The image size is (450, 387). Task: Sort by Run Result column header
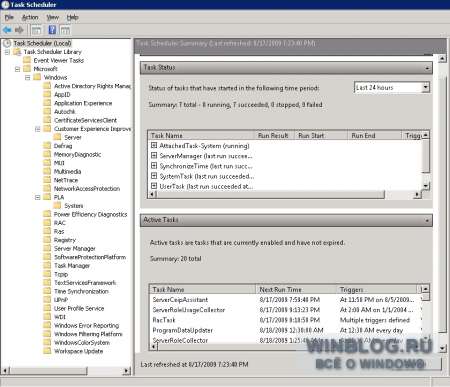(x=274, y=135)
